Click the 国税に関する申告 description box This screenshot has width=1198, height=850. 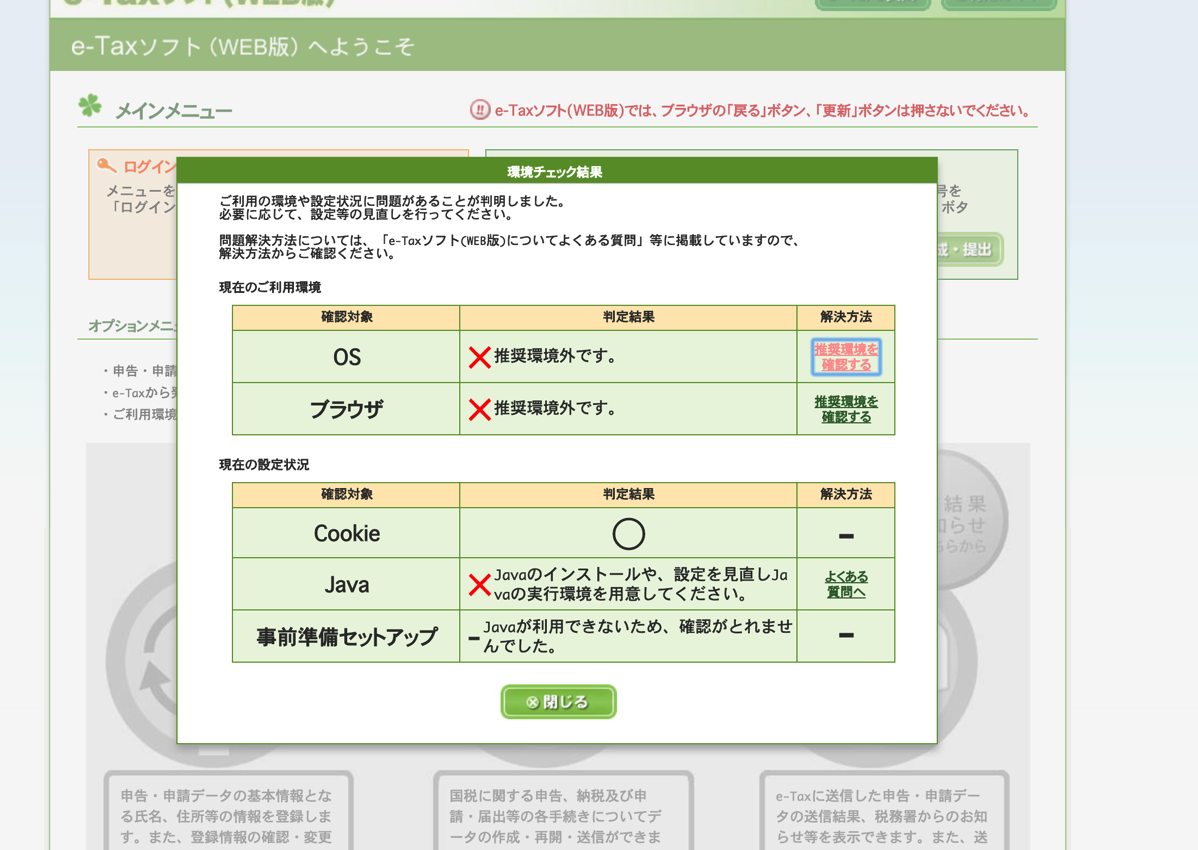[563, 811]
